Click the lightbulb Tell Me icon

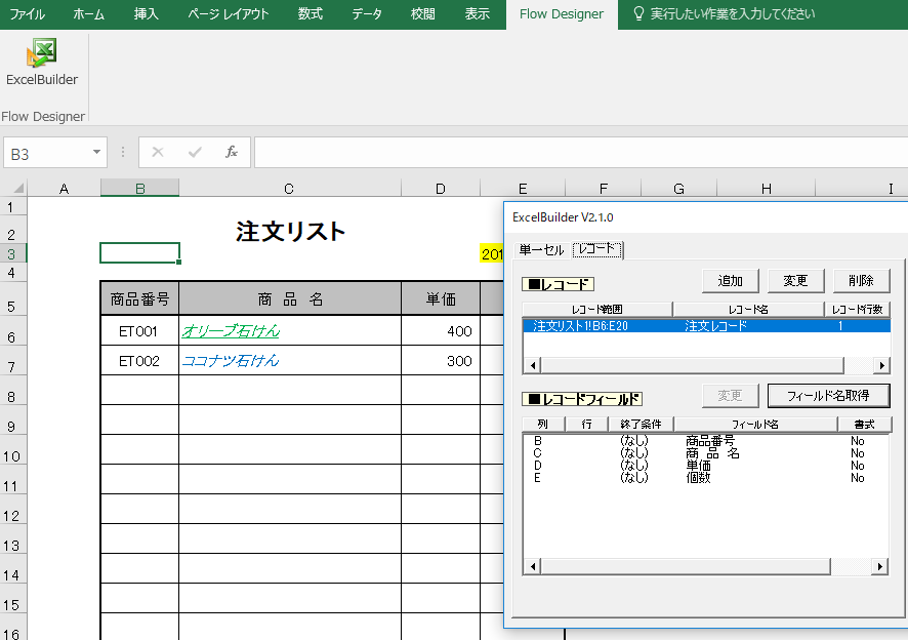click(638, 14)
